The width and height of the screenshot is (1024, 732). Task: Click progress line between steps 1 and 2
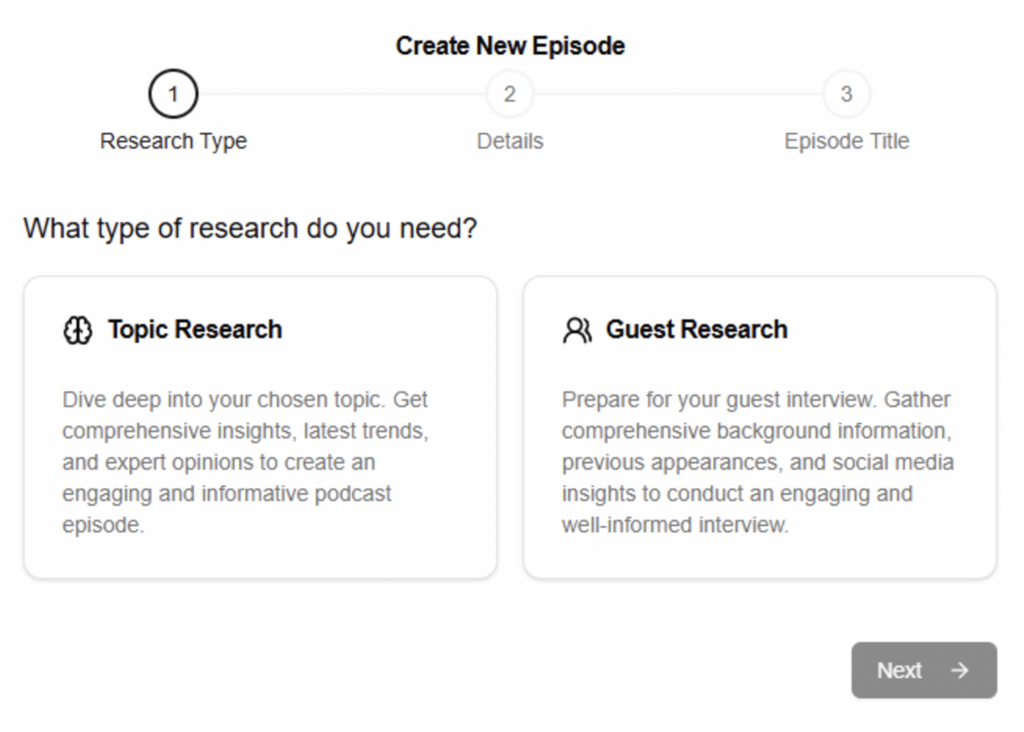(x=341, y=94)
